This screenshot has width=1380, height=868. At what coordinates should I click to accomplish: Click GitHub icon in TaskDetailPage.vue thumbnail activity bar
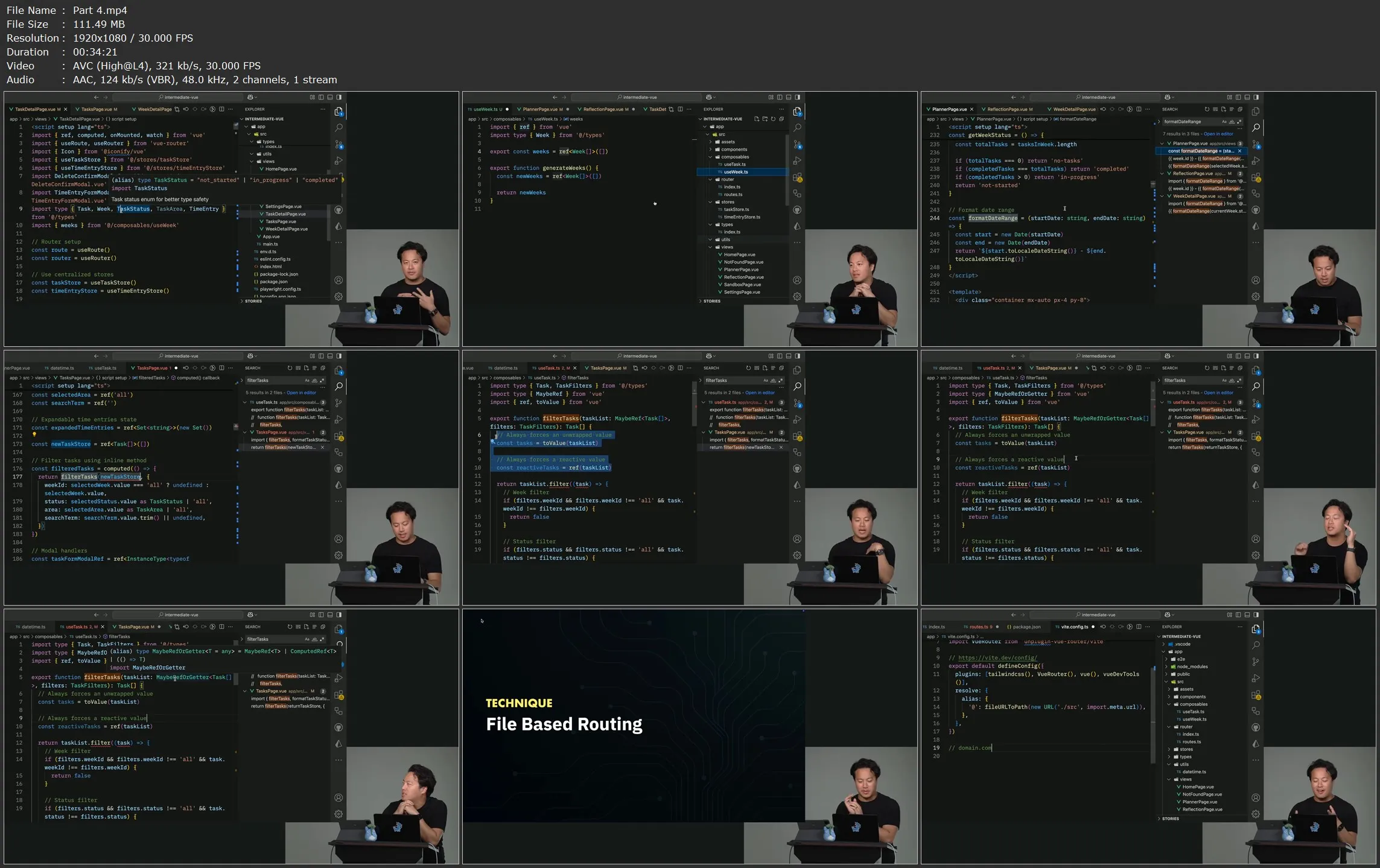(x=339, y=210)
